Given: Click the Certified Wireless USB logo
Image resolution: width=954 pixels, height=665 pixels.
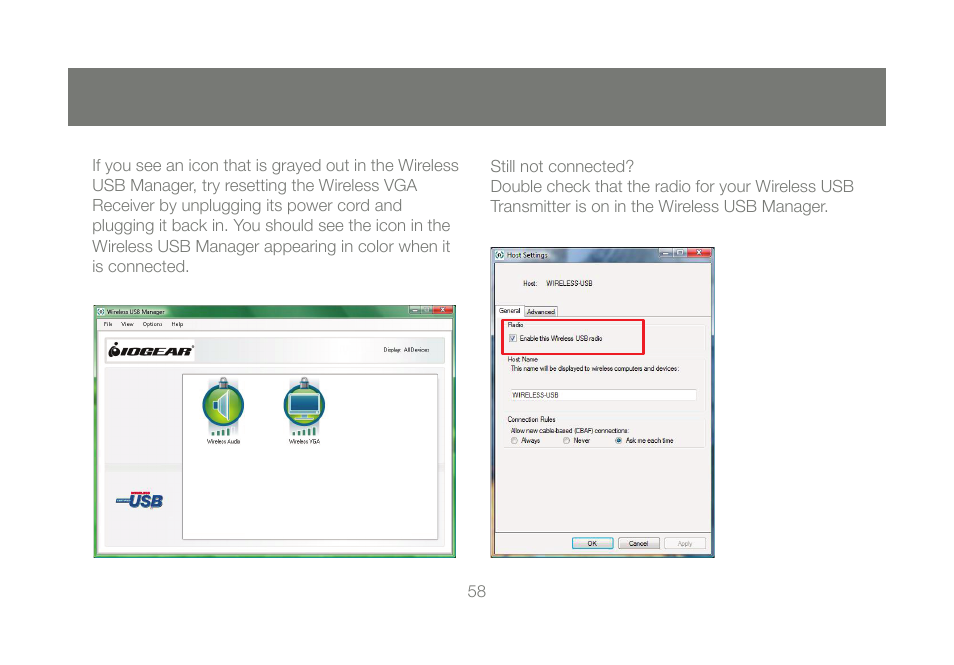Looking at the screenshot, I should point(140,500).
